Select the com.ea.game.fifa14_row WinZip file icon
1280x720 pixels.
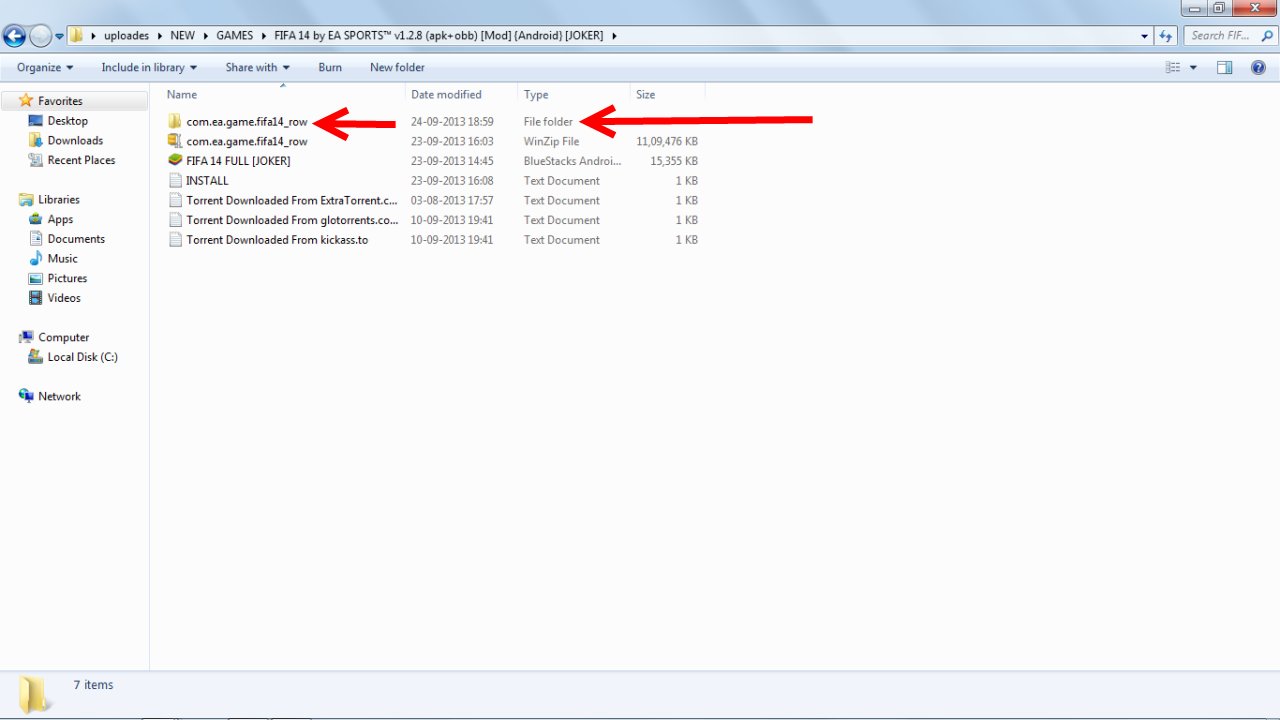click(175, 141)
